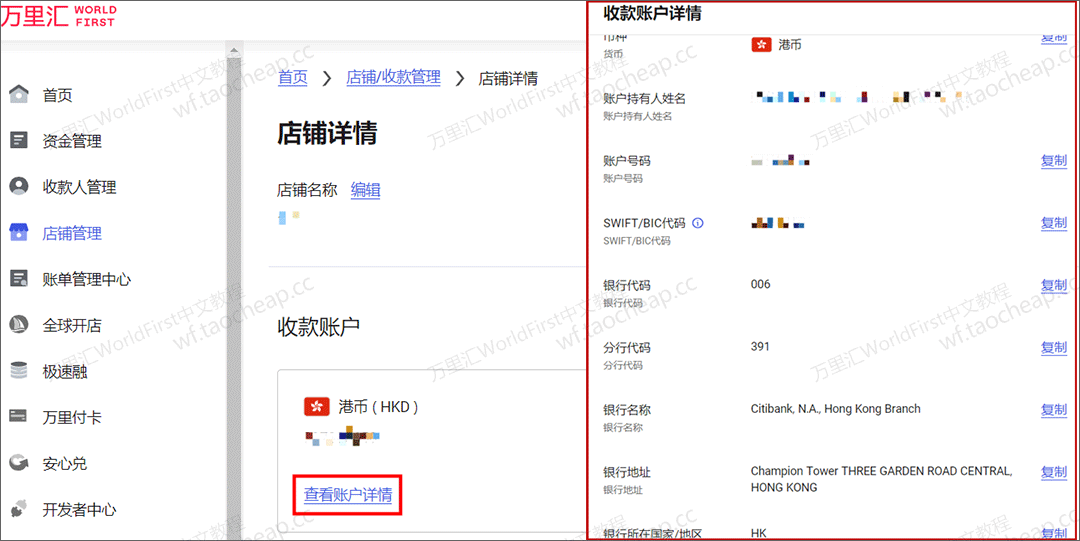Copy the 银行所在国家/地区 value
The width and height of the screenshot is (1080, 541).
point(1053,533)
